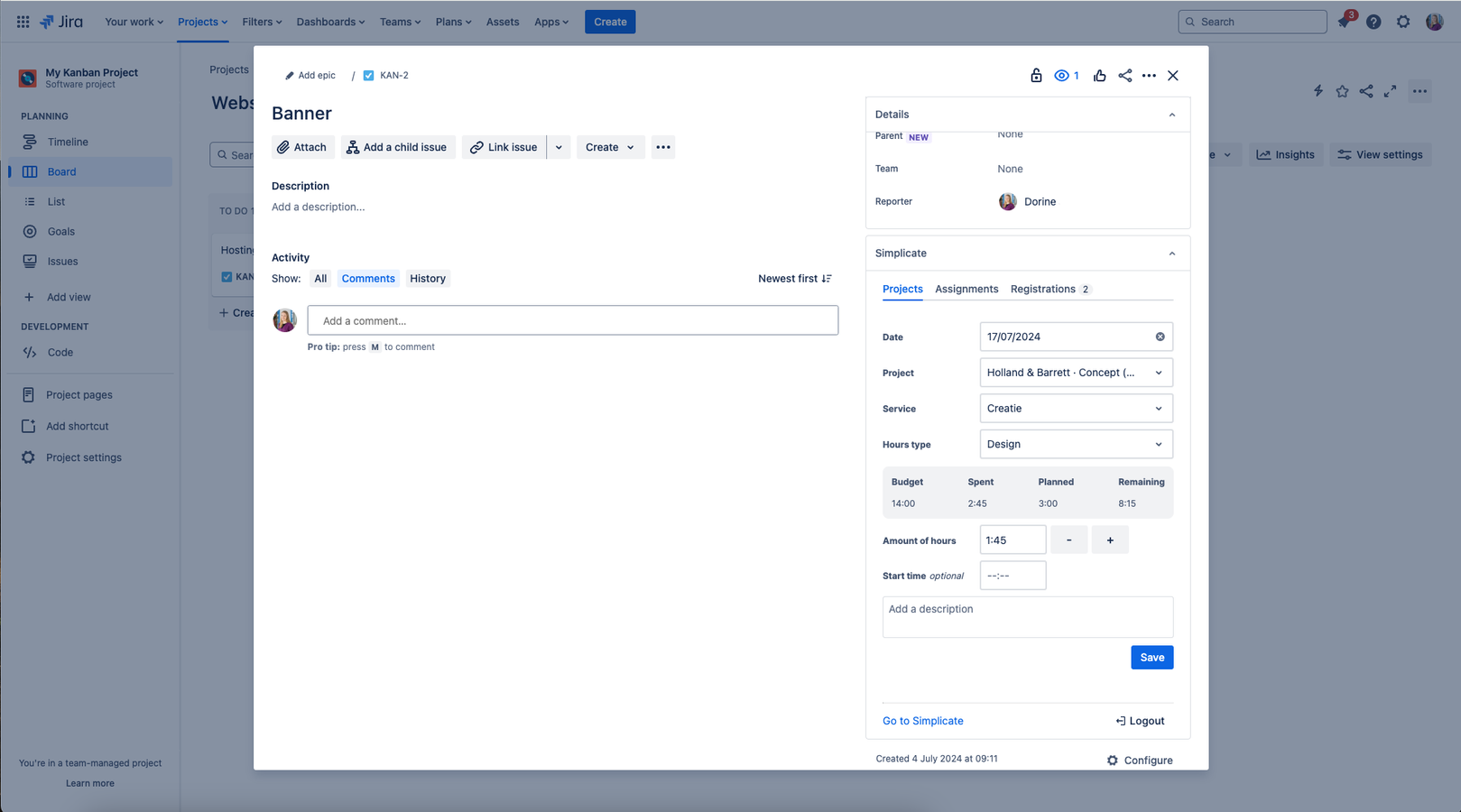Image resolution: width=1461 pixels, height=812 pixels.
Task: Open the user profile avatar in top bar
Action: pos(1434,22)
